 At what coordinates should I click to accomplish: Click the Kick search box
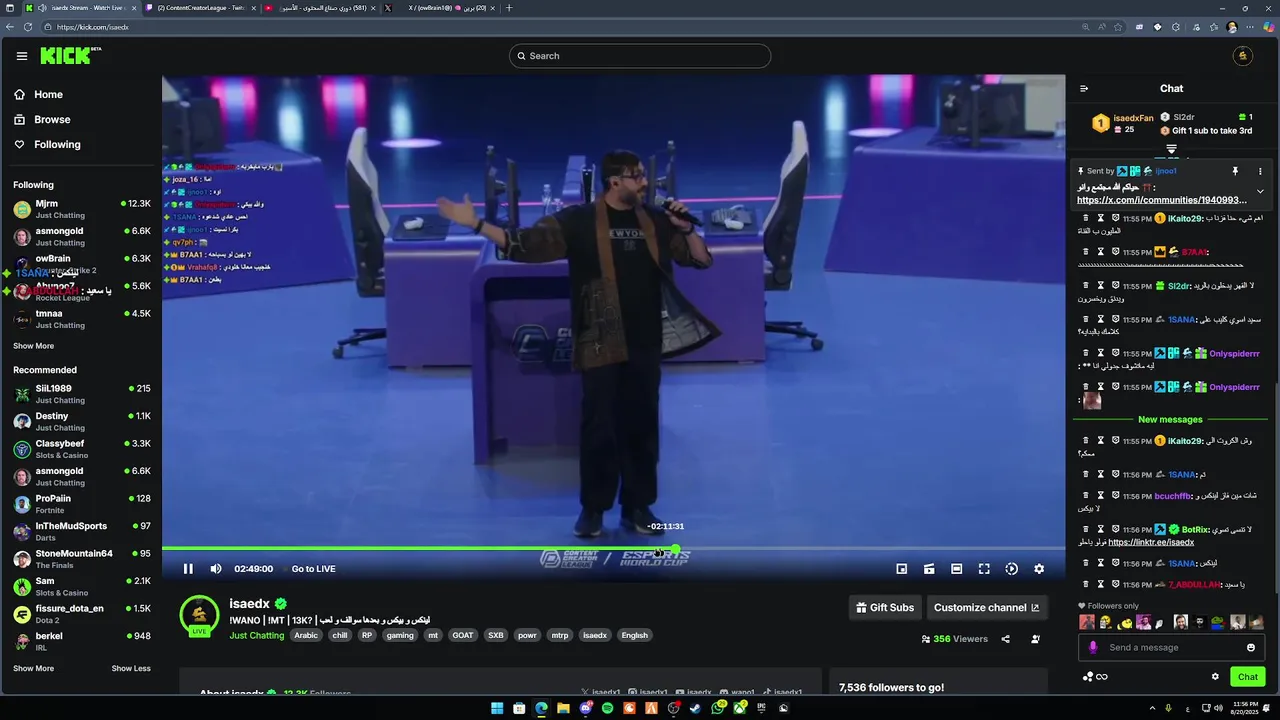pos(640,56)
